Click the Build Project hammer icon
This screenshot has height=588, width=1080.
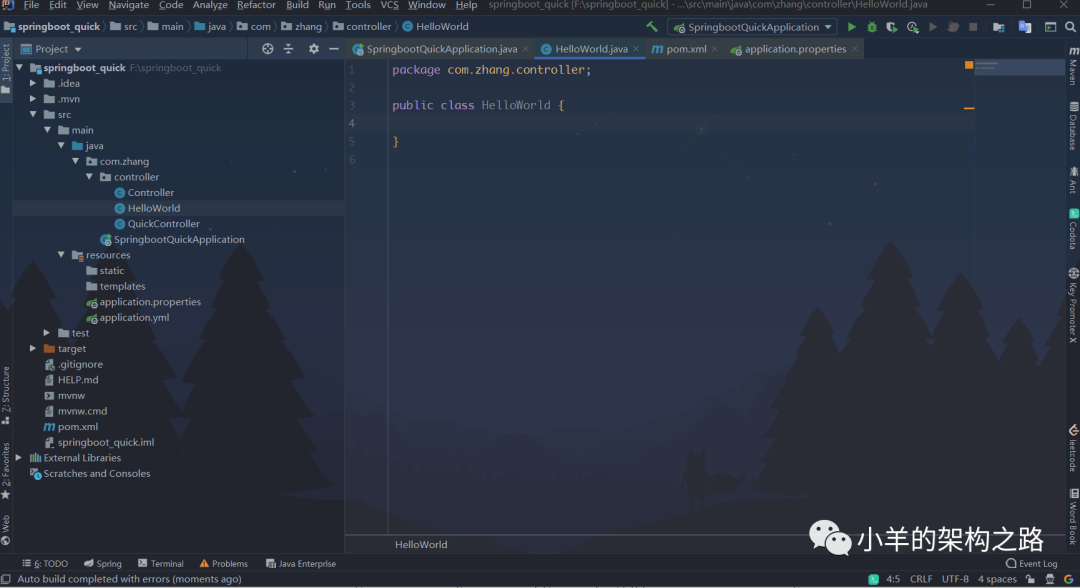652,27
